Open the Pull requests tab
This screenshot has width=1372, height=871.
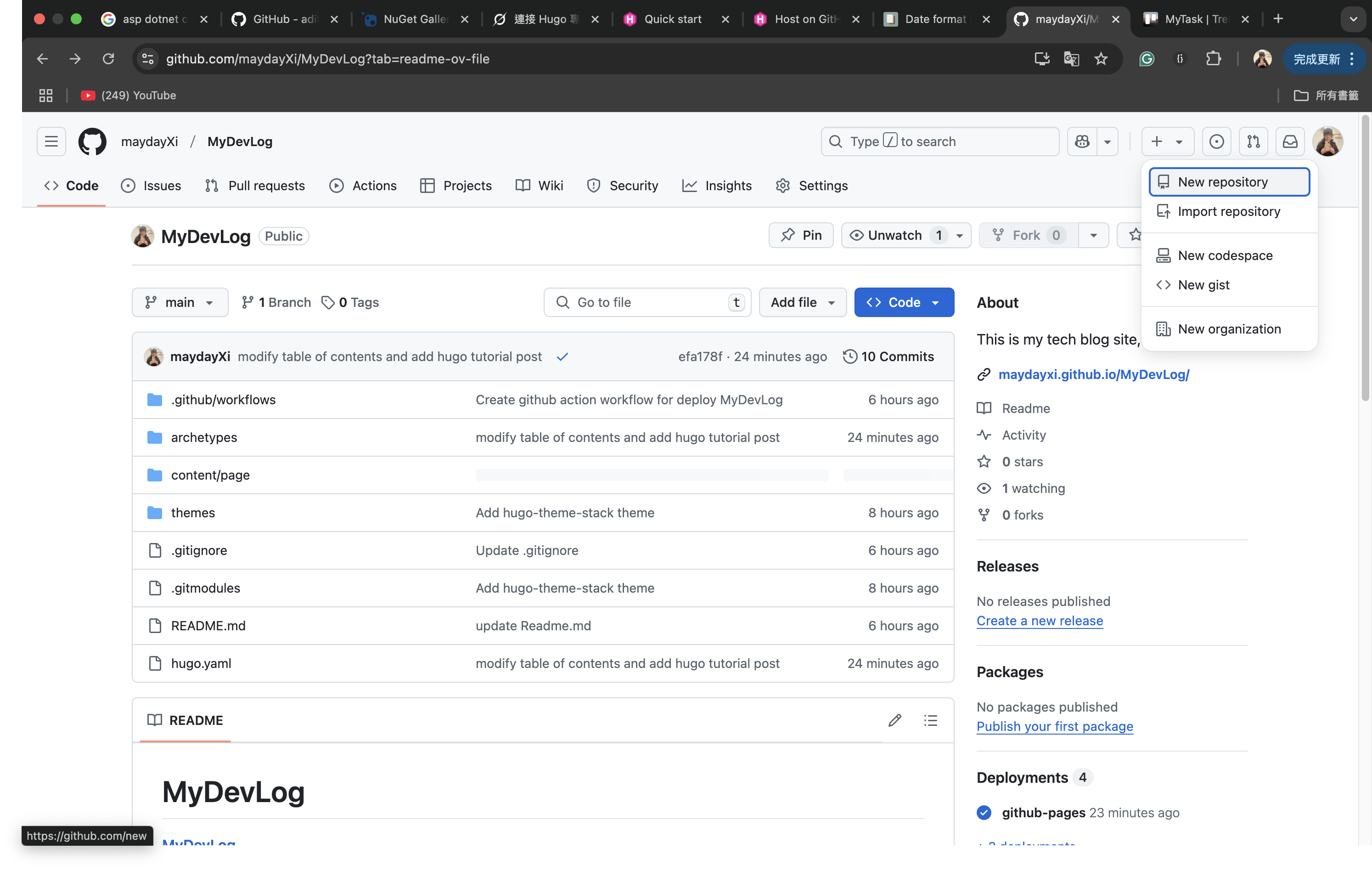(x=255, y=185)
